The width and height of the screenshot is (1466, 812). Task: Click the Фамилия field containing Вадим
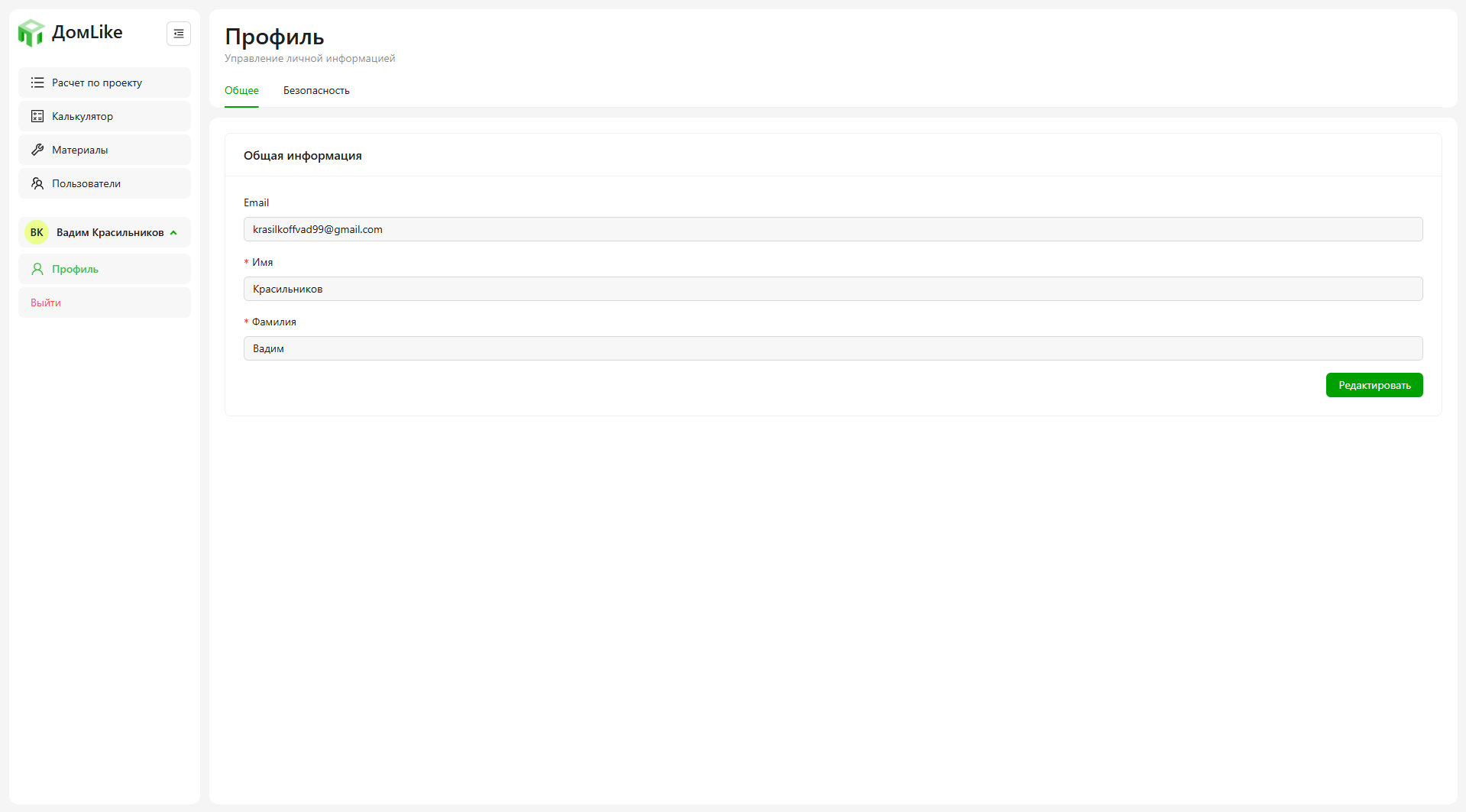[x=833, y=348]
